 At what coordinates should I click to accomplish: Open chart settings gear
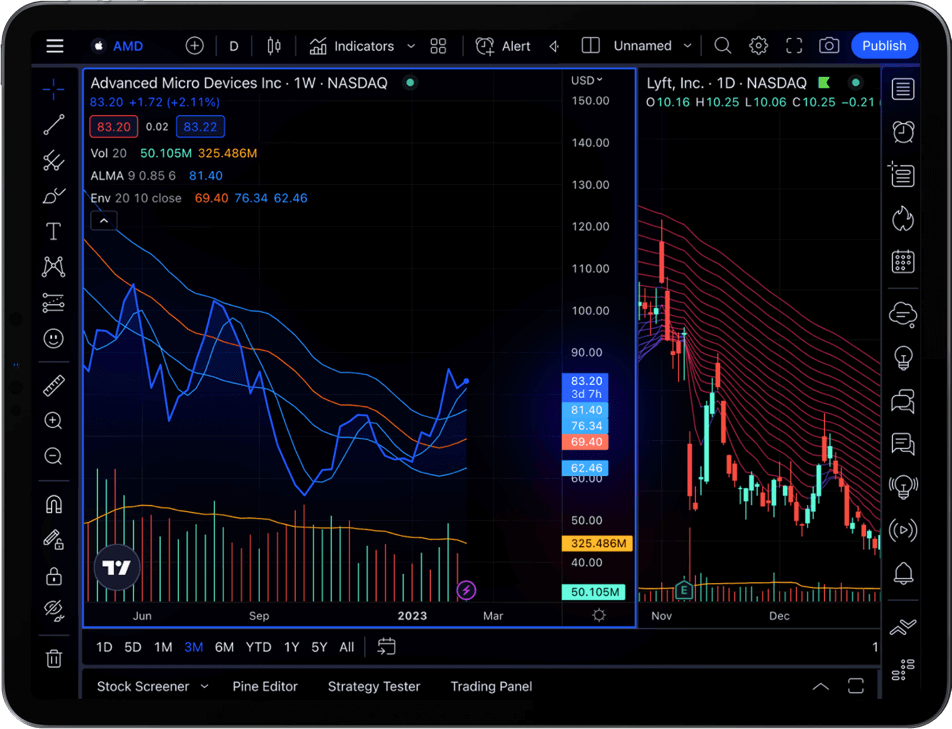758,46
